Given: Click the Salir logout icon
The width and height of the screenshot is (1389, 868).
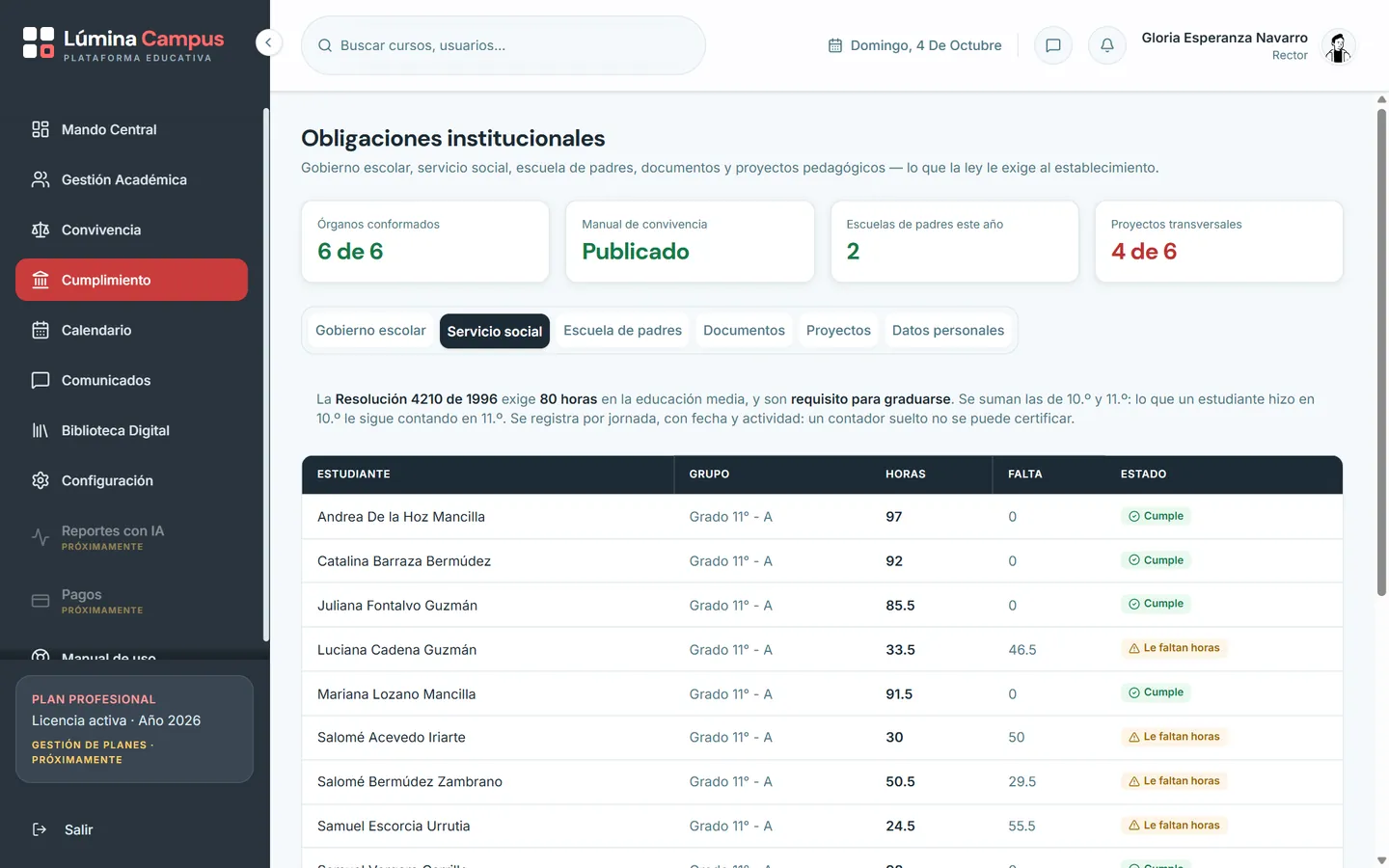Looking at the screenshot, I should coord(40,829).
